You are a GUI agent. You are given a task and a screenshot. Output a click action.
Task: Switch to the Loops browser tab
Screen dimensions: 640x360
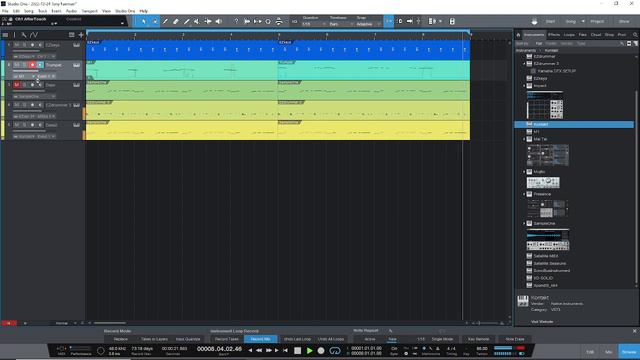(569, 35)
